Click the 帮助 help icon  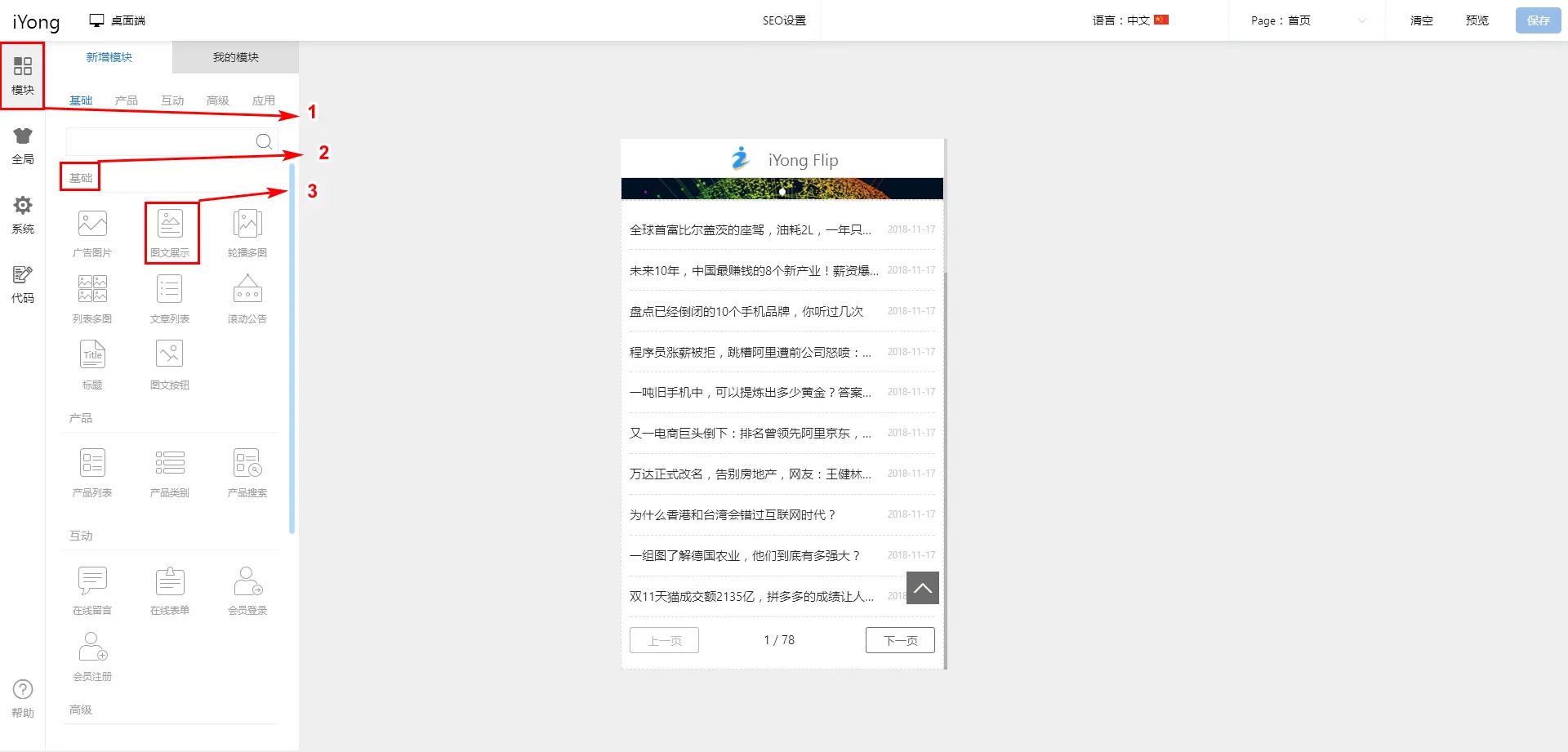[23, 698]
